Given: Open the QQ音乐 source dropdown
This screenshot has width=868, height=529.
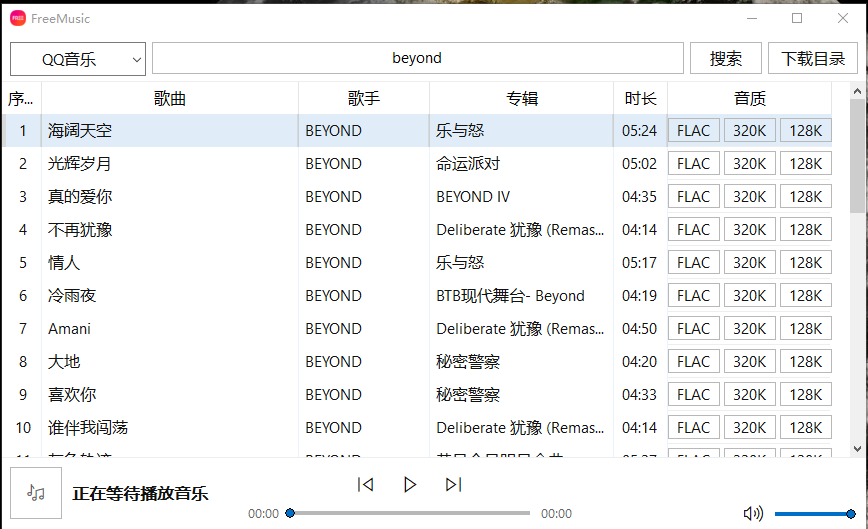Looking at the screenshot, I should click(78, 59).
